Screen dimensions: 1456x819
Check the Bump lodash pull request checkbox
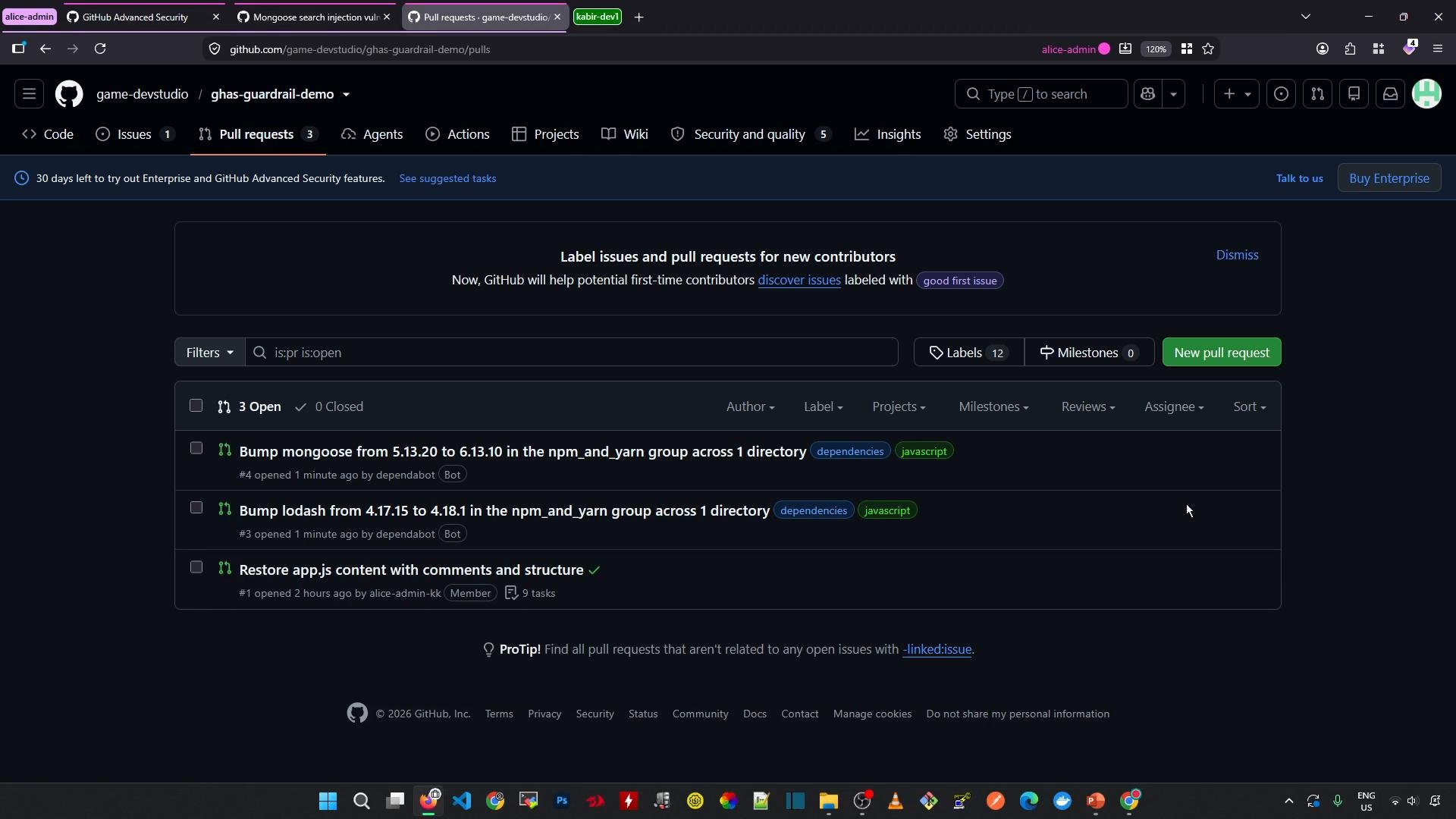coord(196,507)
